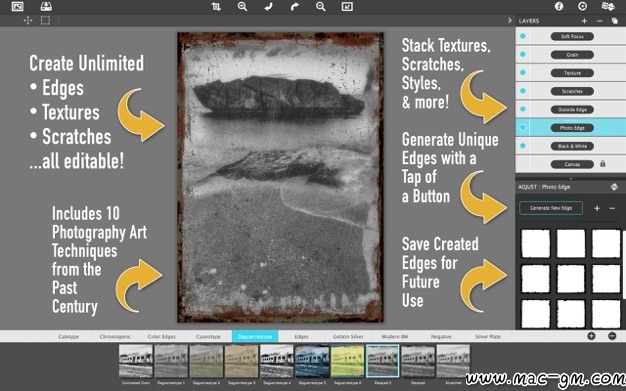The image size is (626, 391).
Task: Switch to the Gelatin Silver tab
Action: [x=348, y=337]
